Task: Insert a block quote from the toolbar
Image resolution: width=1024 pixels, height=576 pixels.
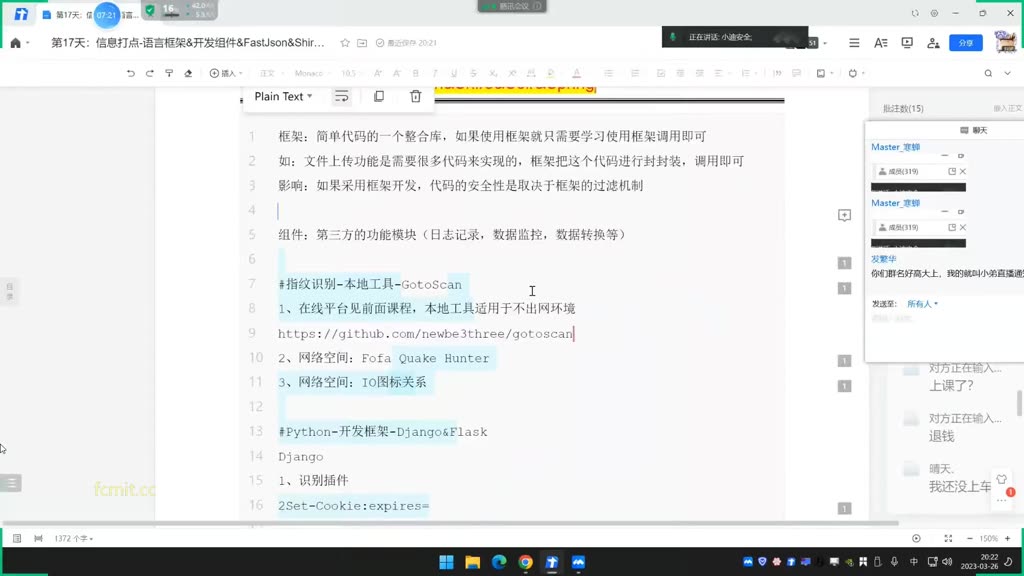Action: point(777,73)
